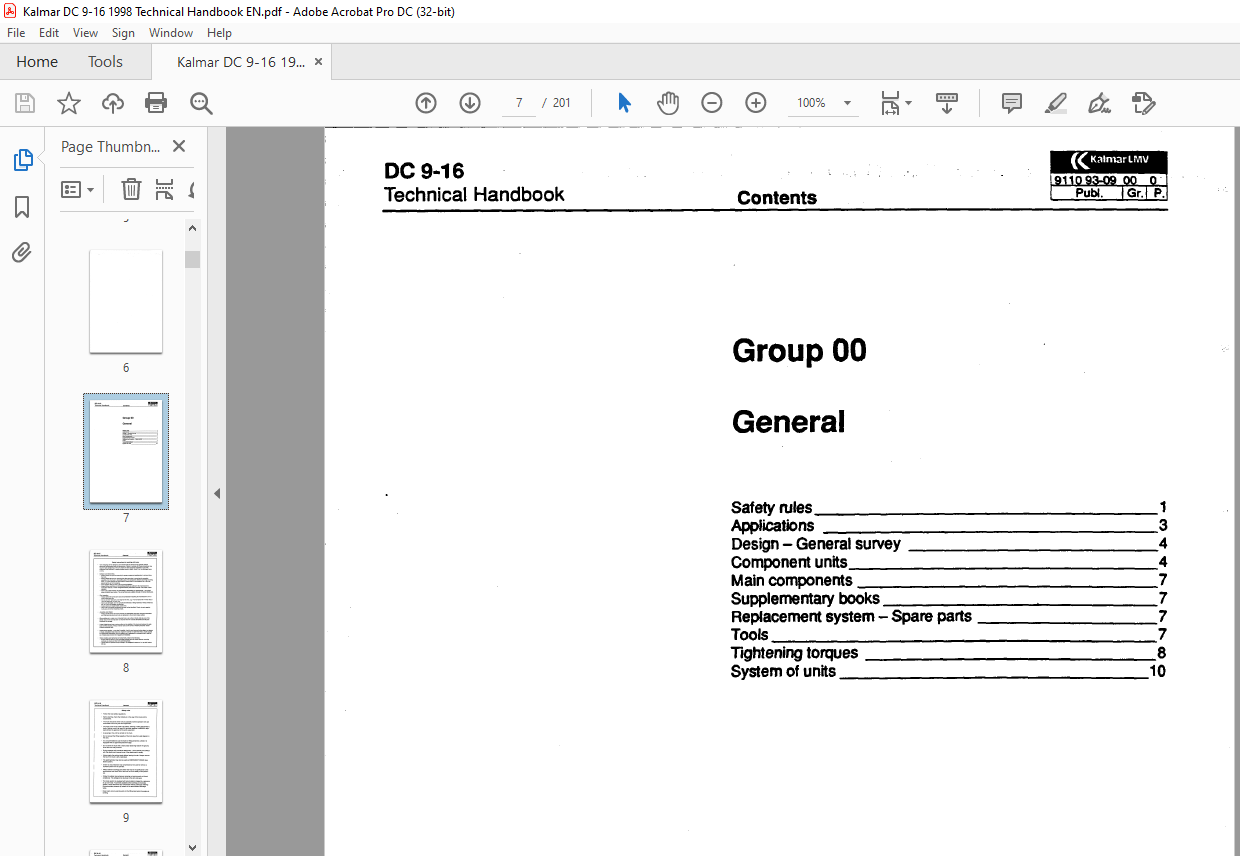The height and width of the screenshot is (856, 1240).
Task: Switch to the Home tab
Action: 37,62
